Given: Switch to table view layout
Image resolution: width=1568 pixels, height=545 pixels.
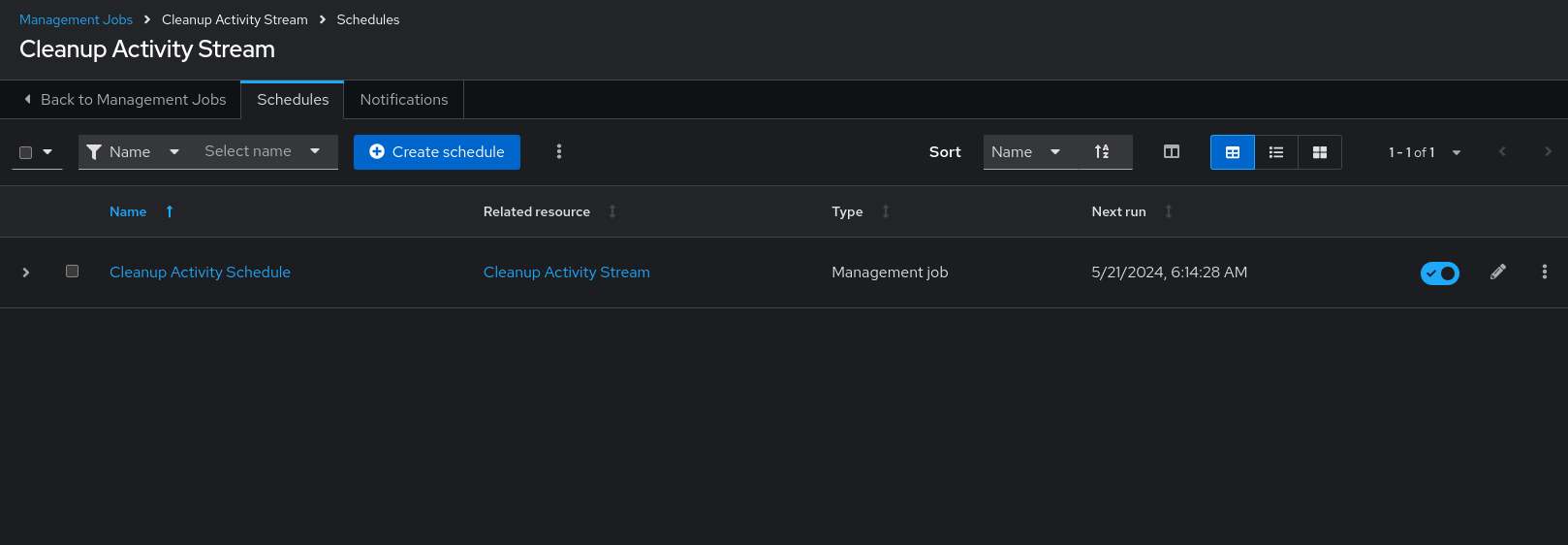Looking at the screenshot, I should tap(1232, 152).
